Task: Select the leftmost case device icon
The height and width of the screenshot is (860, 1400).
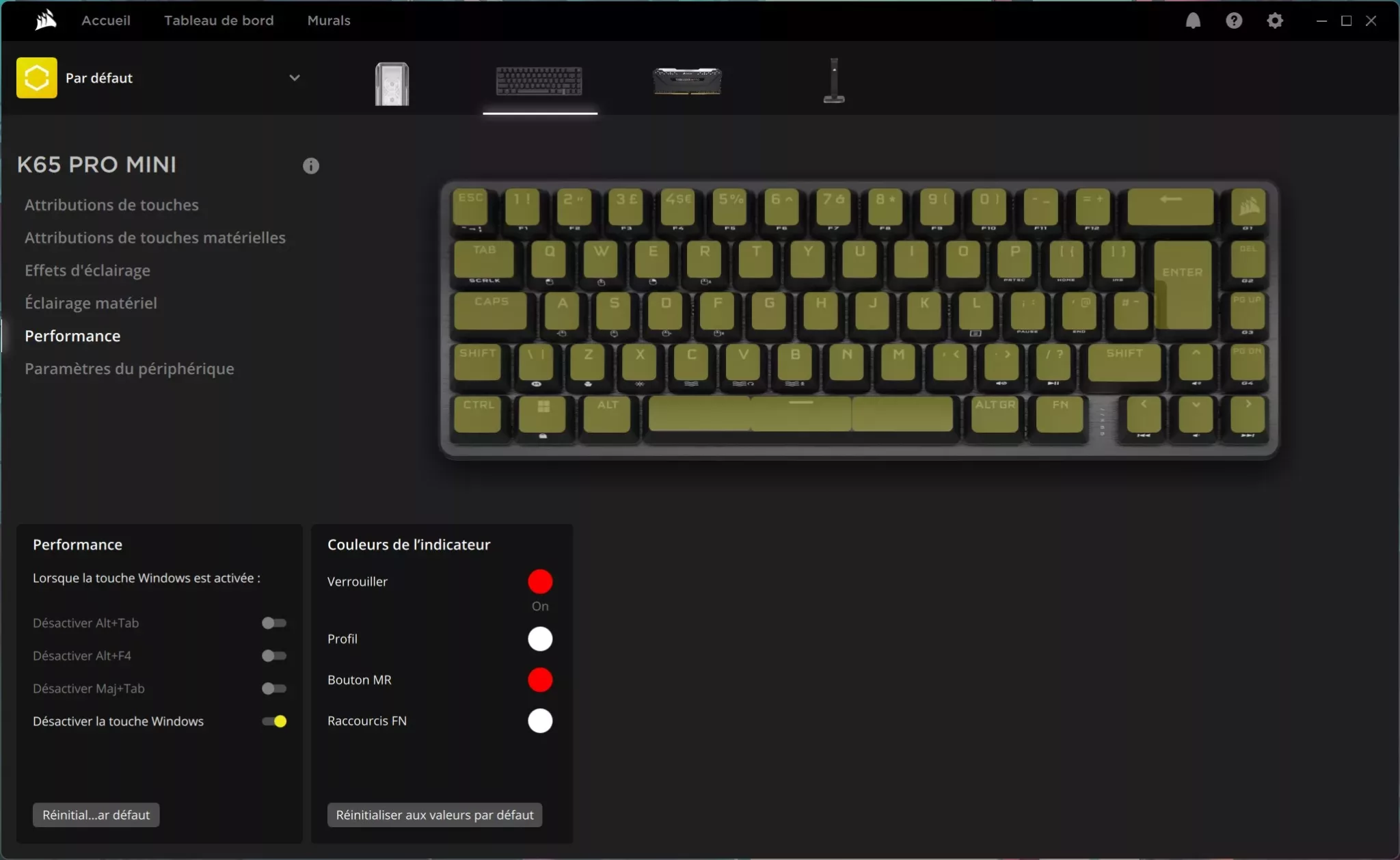Action: (391, 83)
